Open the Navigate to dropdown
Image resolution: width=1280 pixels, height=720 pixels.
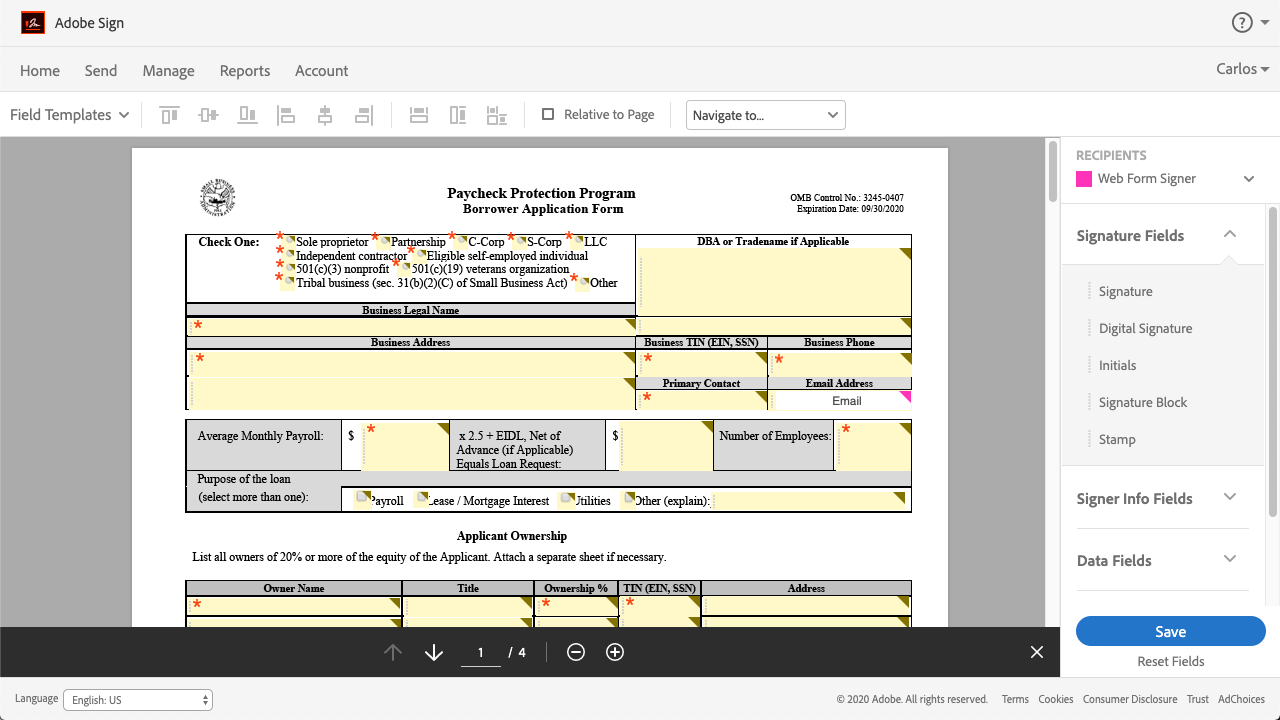(765, 115)
